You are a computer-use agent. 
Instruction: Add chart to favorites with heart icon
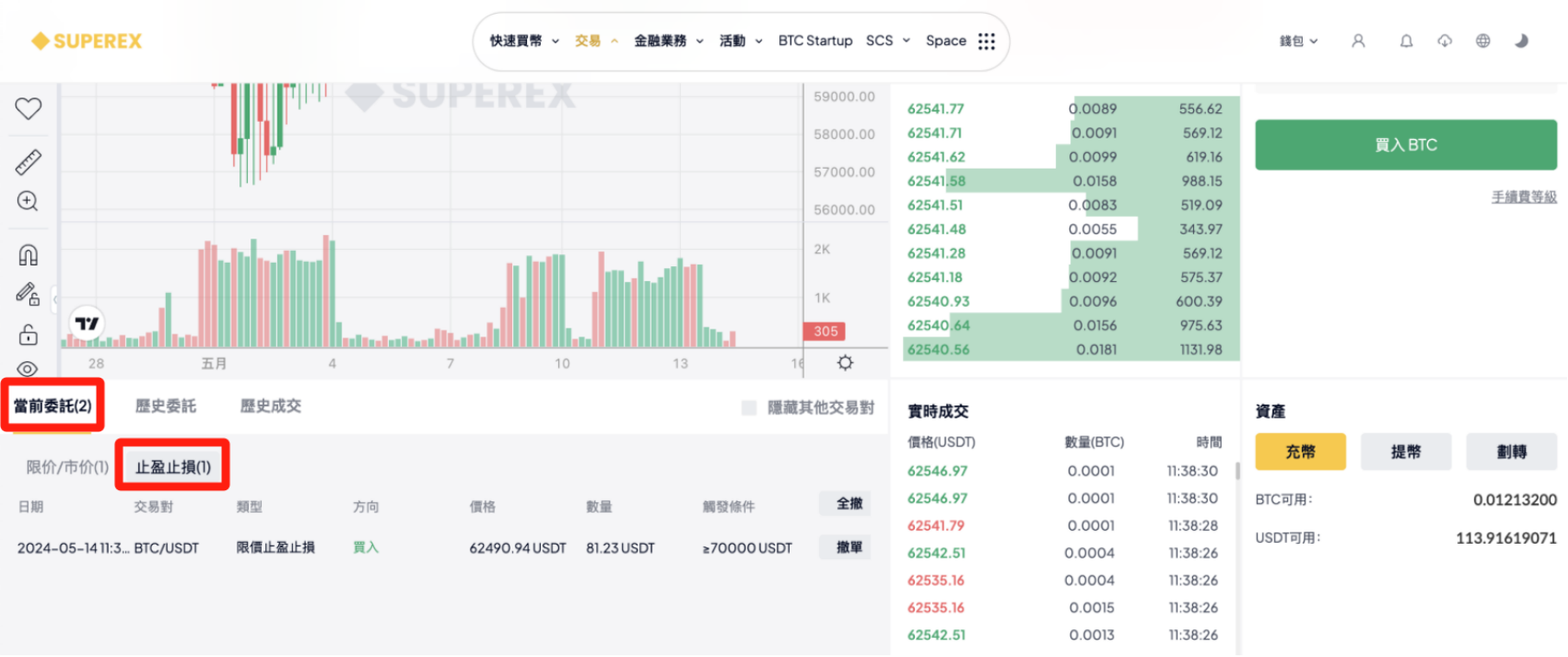28,108
